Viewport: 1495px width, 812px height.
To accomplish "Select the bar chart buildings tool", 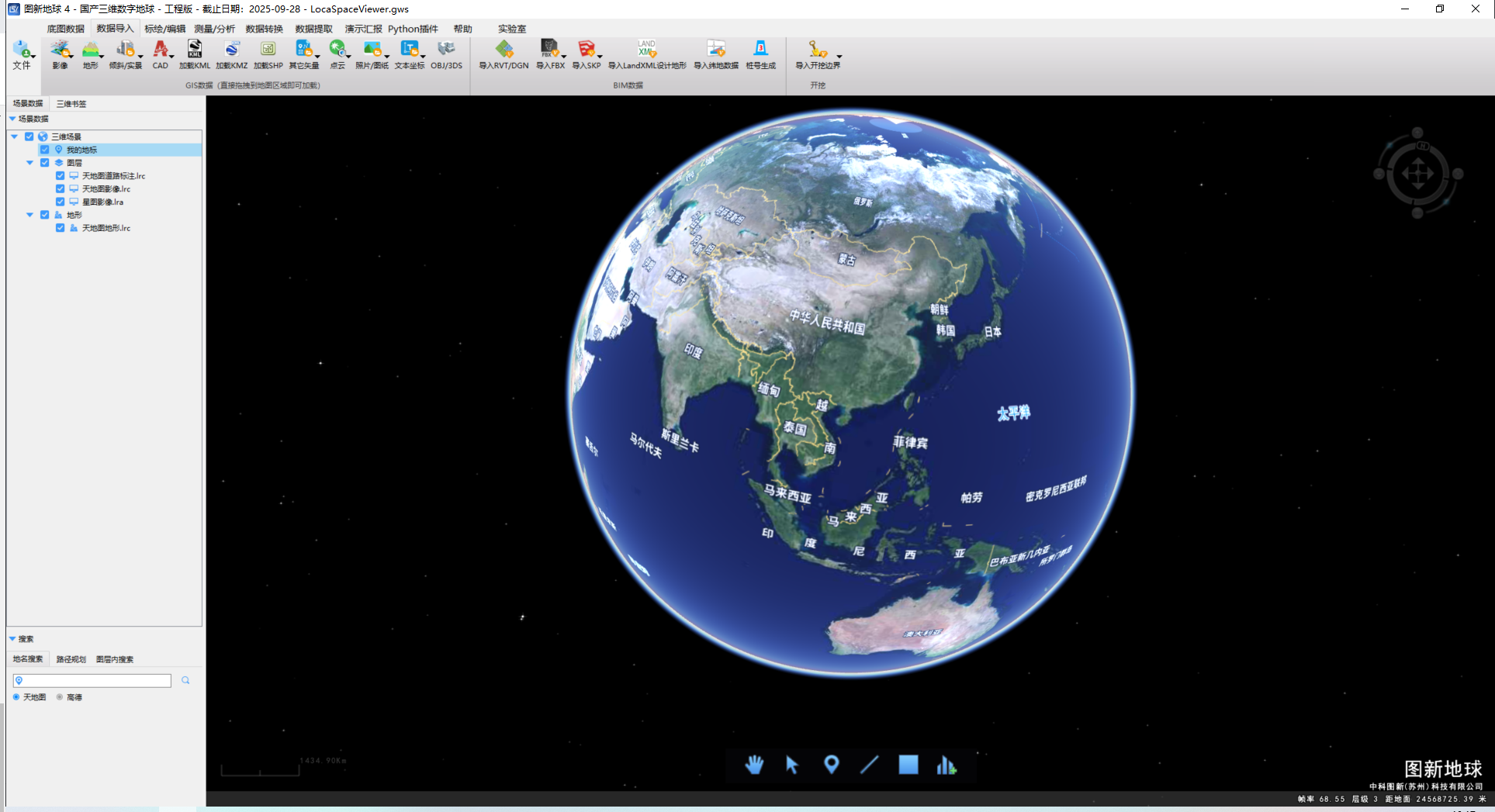I will [x=946, y=765].
